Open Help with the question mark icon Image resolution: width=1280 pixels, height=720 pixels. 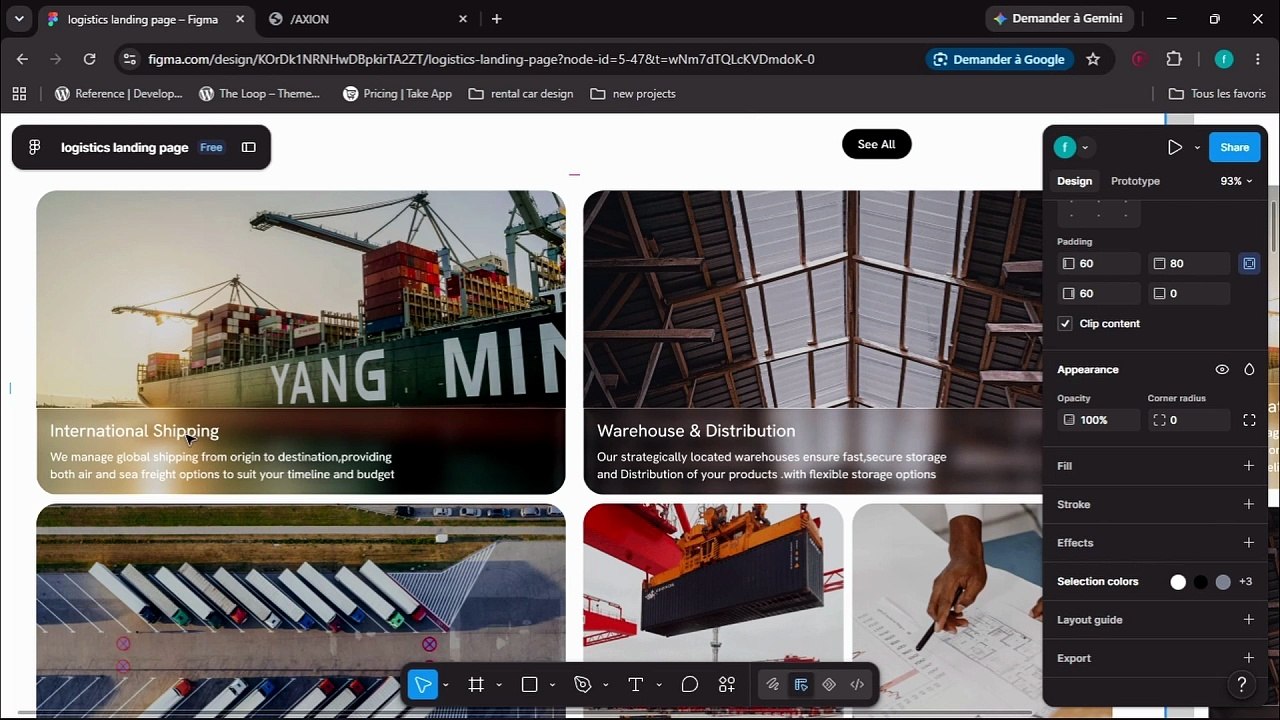pos(1242,685)
